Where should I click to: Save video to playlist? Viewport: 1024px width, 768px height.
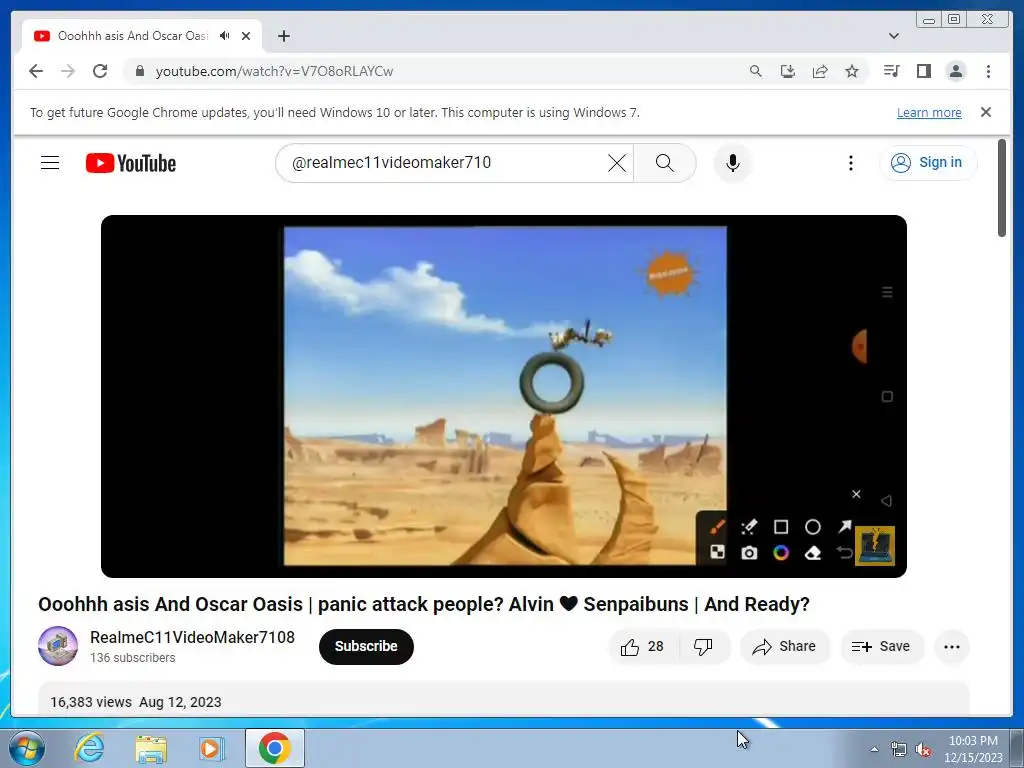click(881, 647)
